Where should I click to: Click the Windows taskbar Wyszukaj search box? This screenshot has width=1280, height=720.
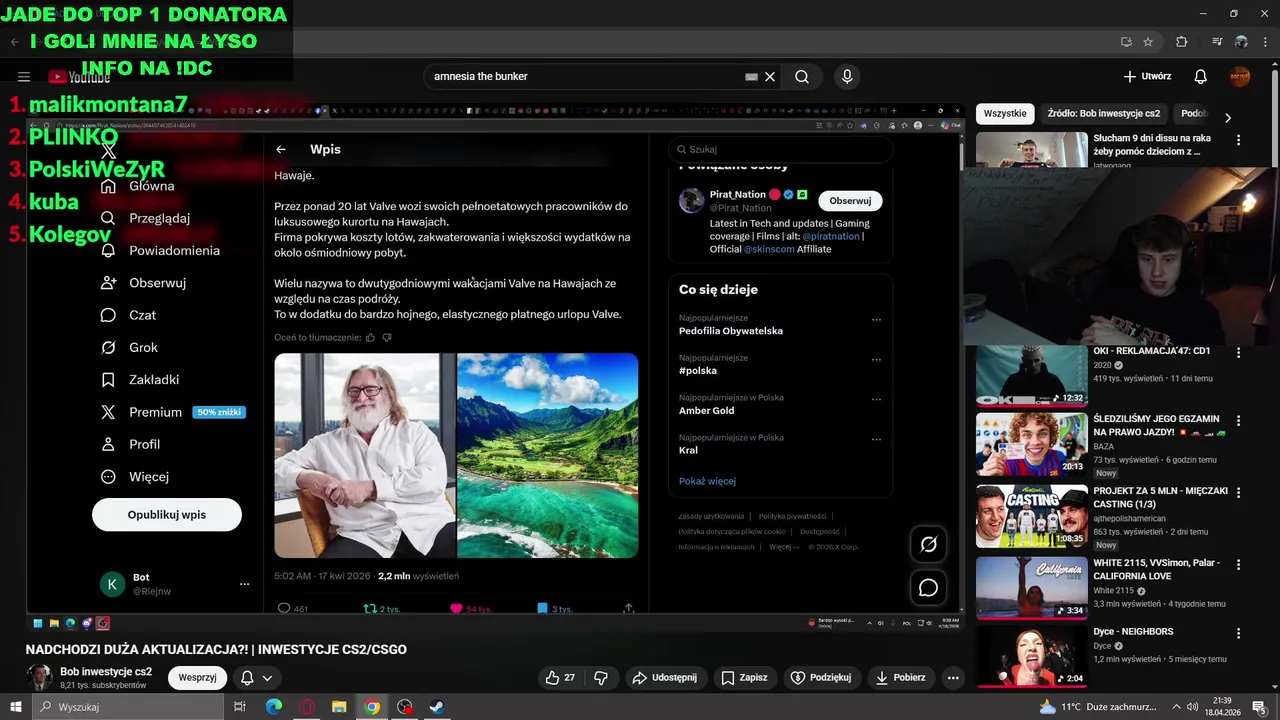click(130, 707)
